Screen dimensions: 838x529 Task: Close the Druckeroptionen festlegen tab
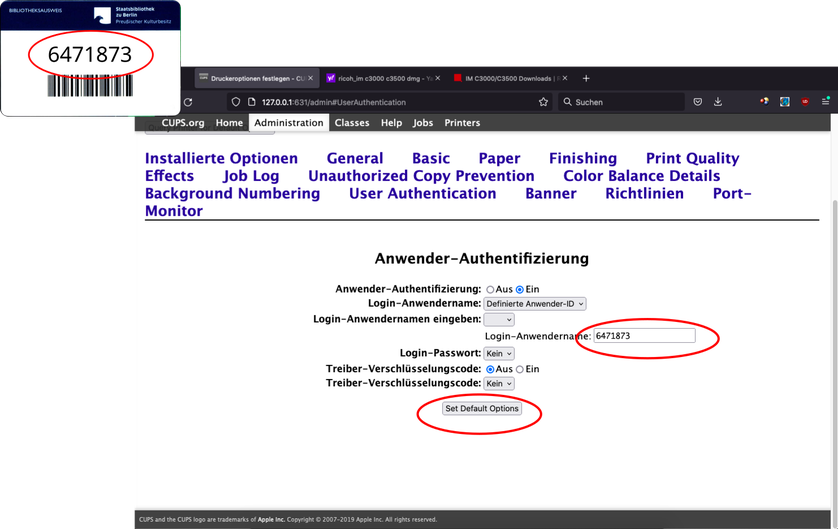[311, 78]
